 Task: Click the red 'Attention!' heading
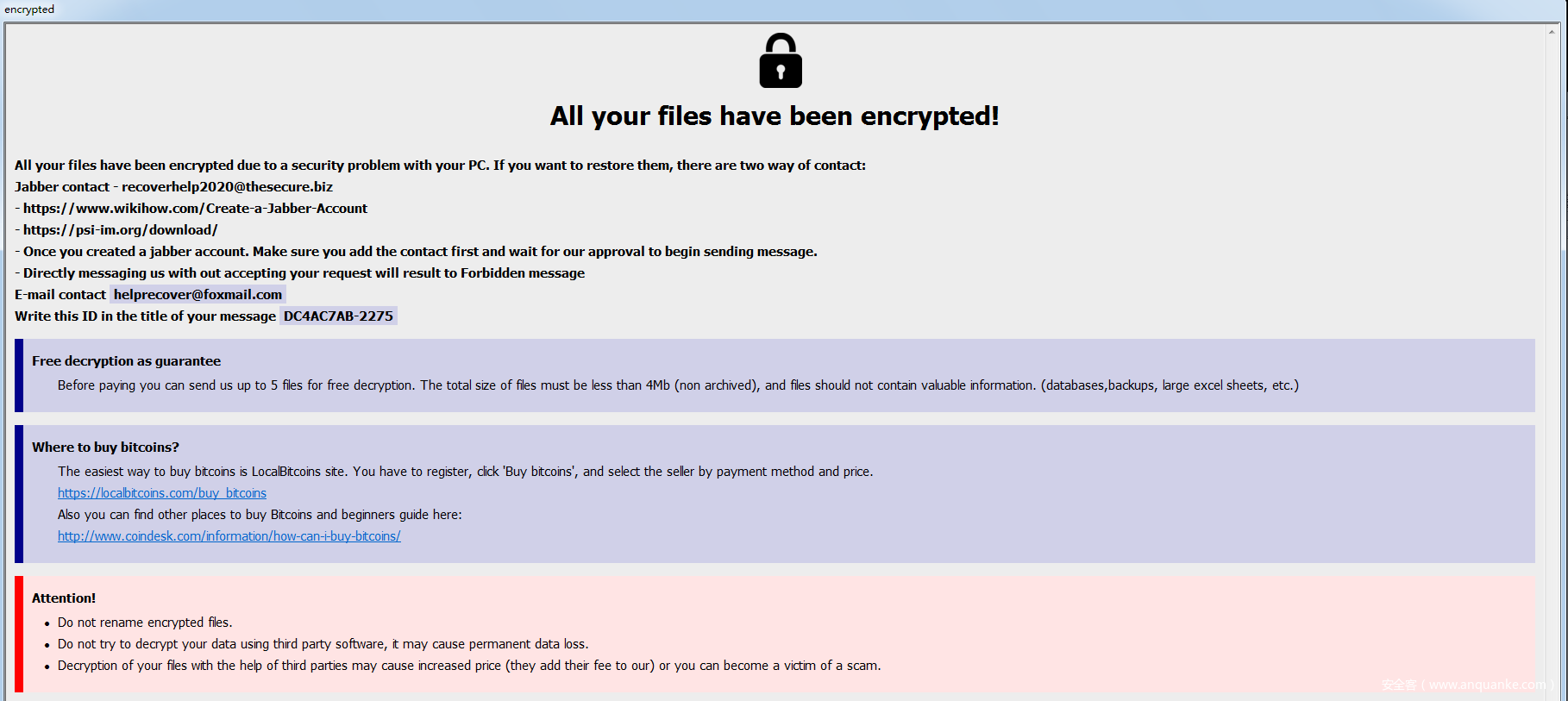64,598
